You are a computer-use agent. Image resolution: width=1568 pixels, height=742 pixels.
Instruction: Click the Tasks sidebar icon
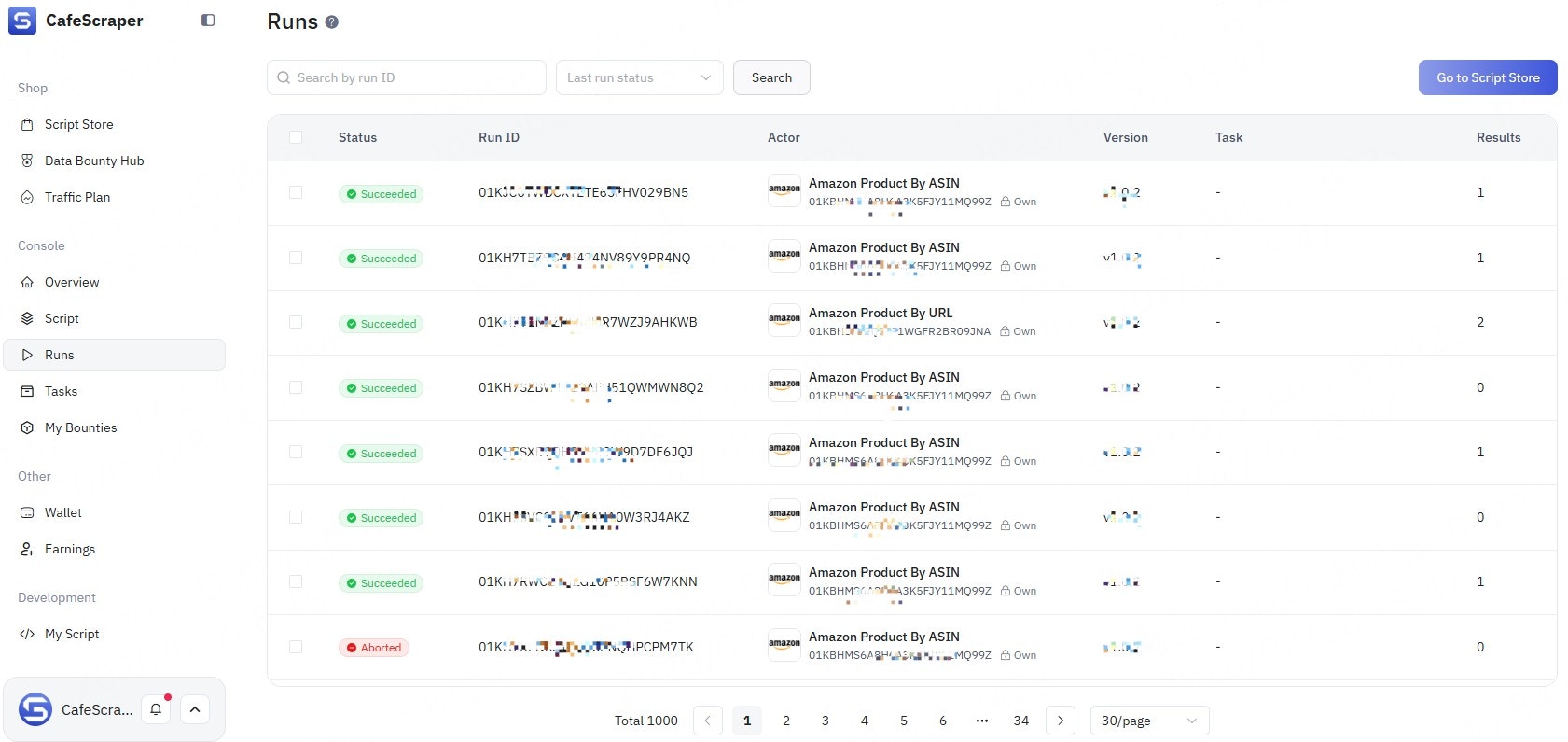tap(27, 391)
